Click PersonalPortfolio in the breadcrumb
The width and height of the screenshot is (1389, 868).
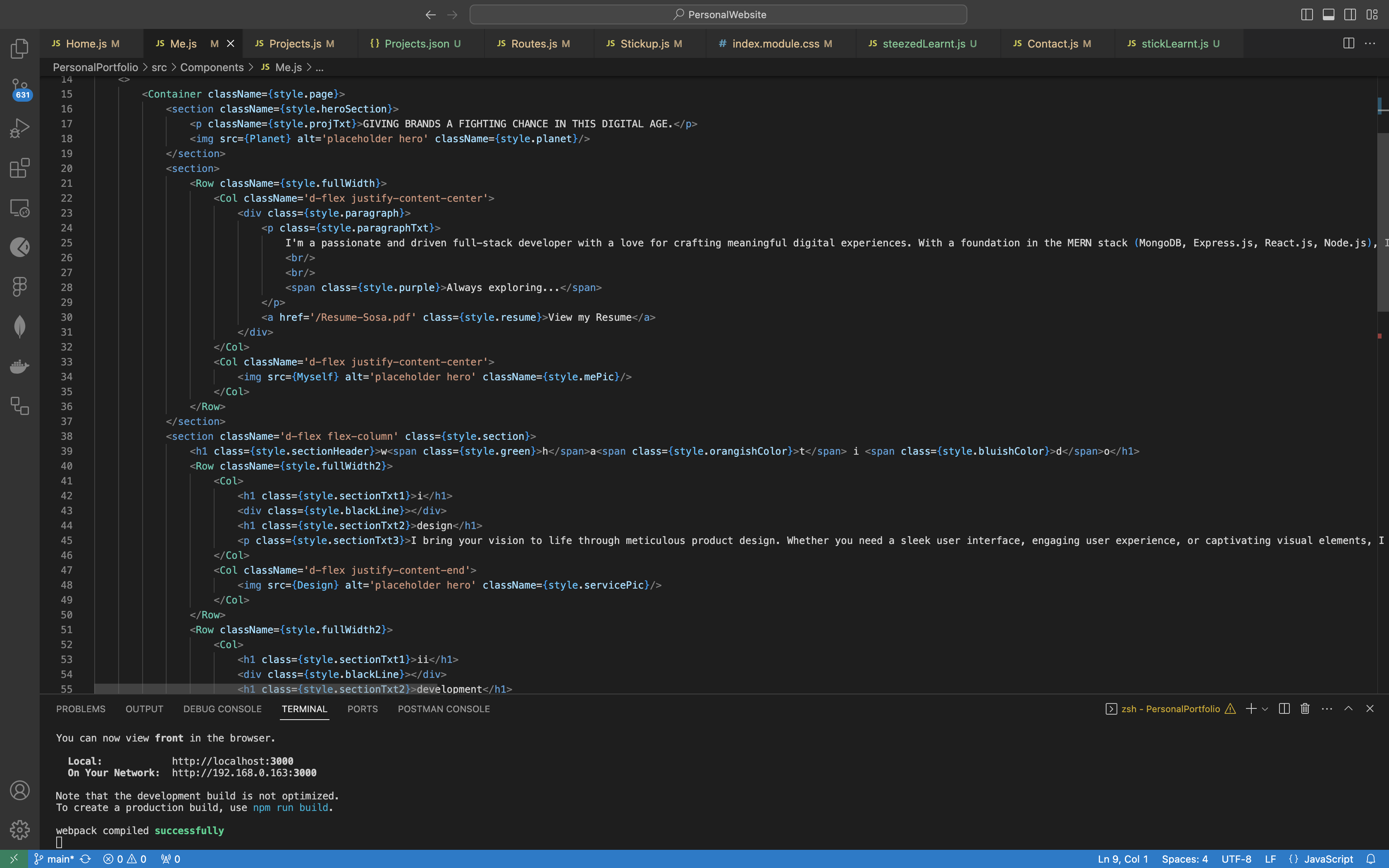(x=95, y=68)
